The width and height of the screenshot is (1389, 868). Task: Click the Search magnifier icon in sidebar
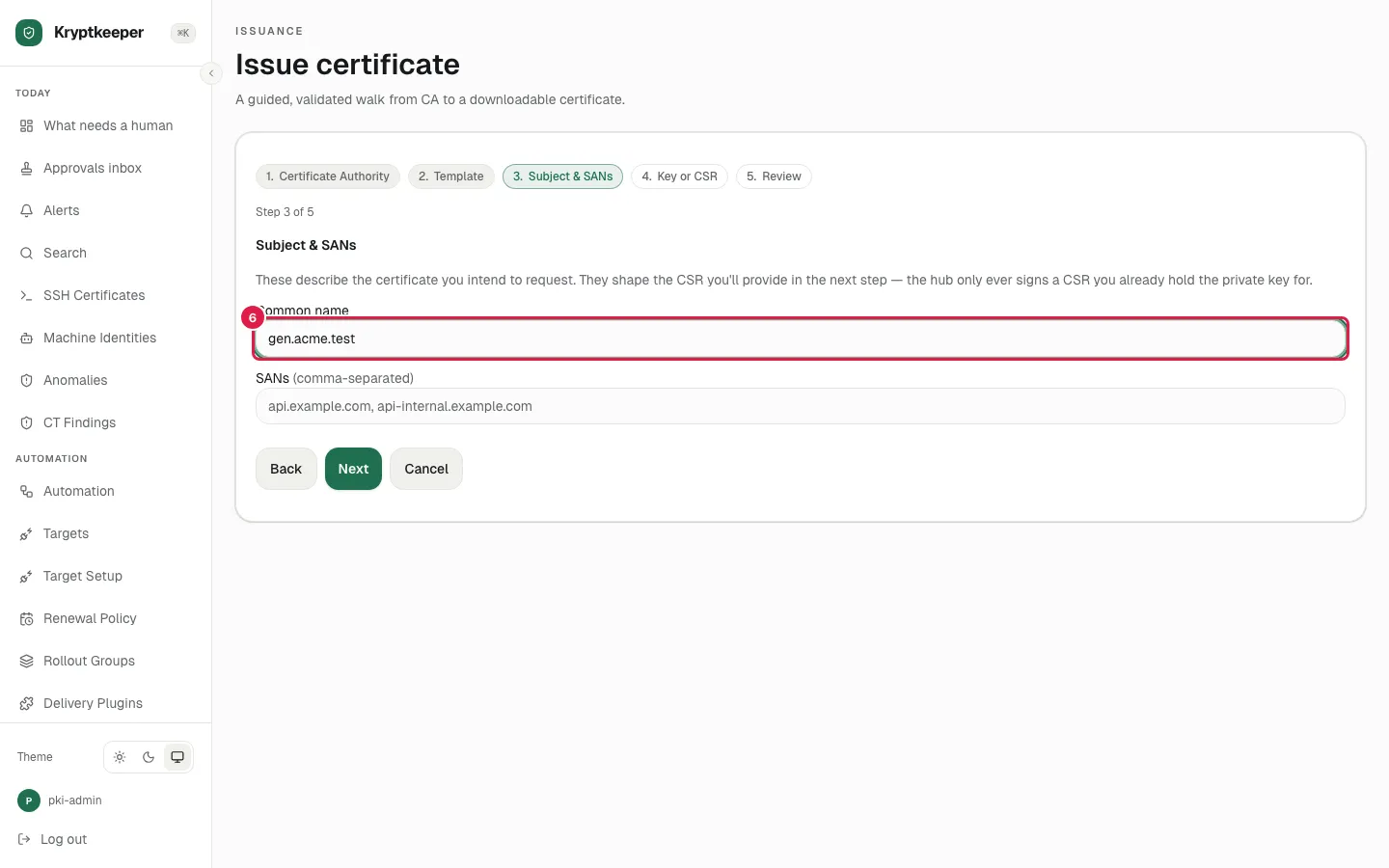tap(26, 254)
